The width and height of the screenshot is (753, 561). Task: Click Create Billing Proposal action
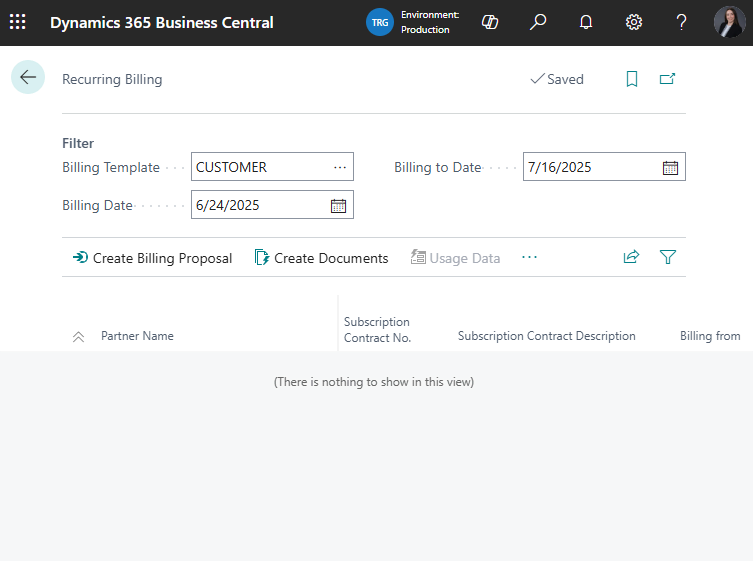click(x=152, y=258)
